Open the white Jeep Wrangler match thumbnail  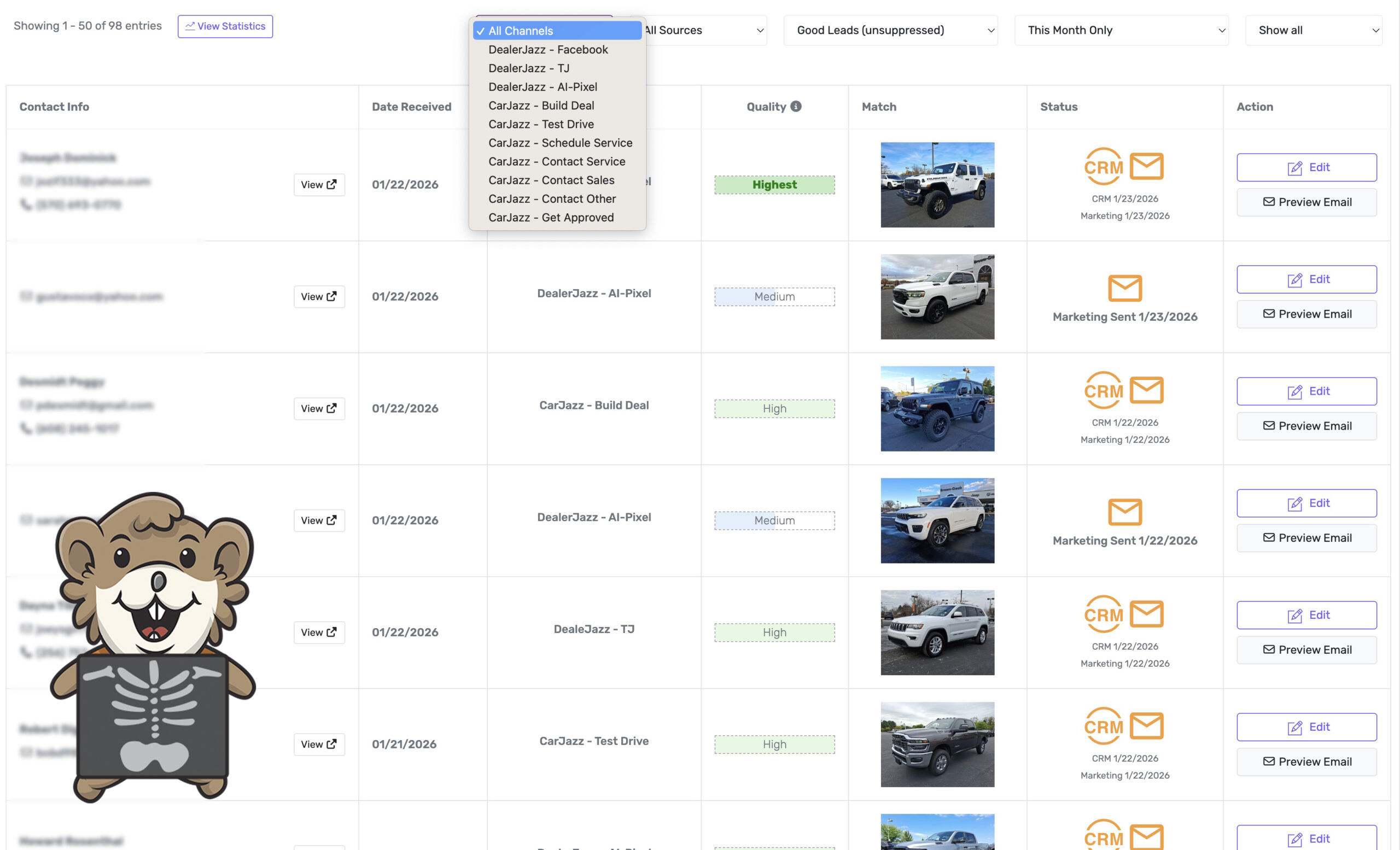coord(937,185)
